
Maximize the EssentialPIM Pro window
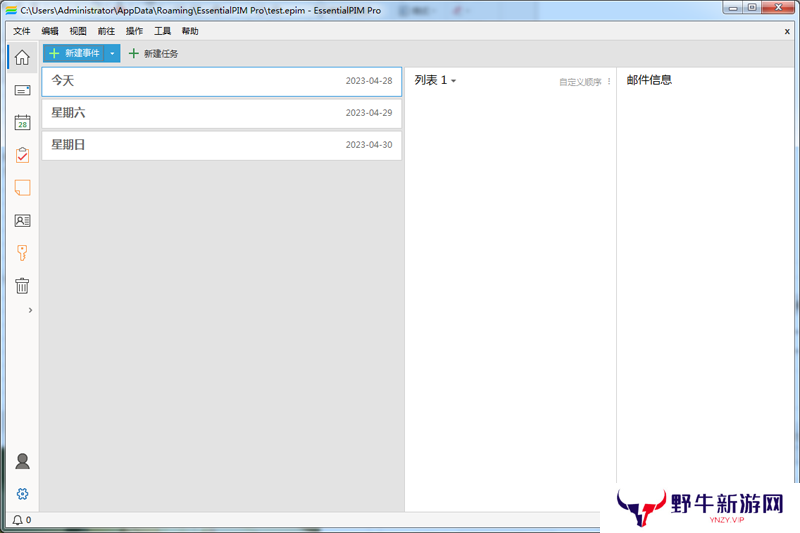tap(752, 8)
